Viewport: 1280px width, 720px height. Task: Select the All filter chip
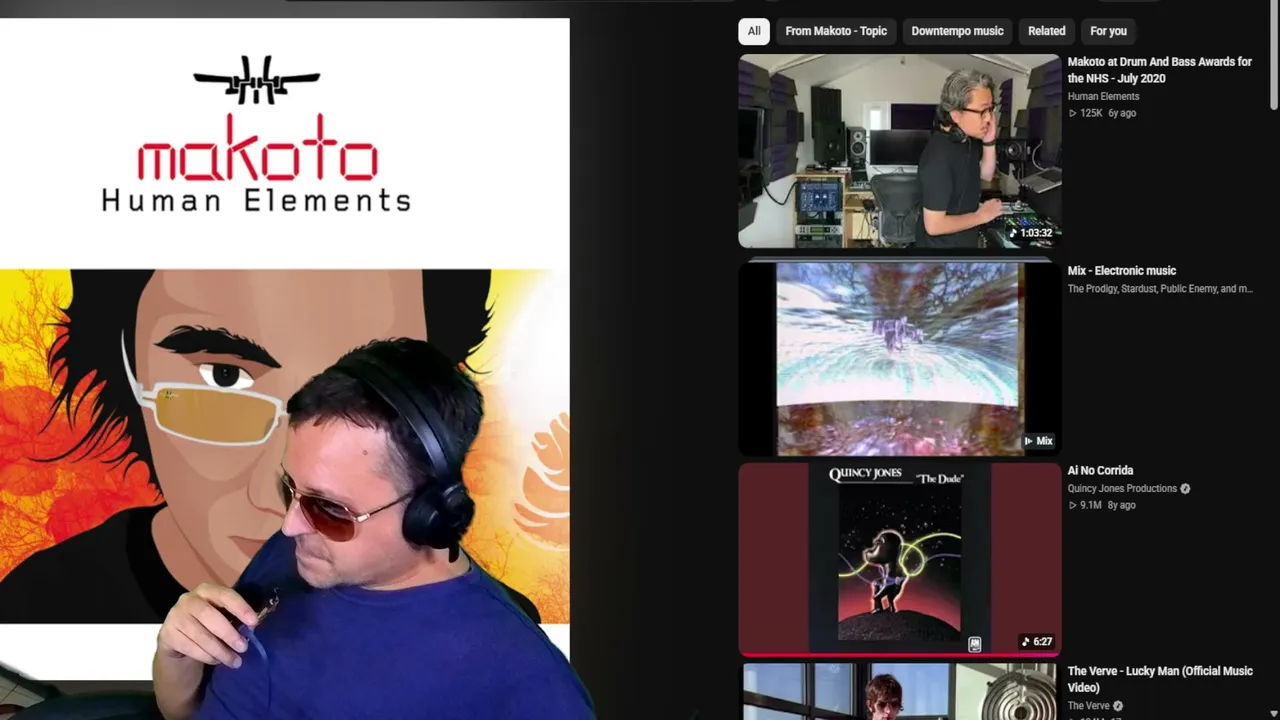point(754,31)
